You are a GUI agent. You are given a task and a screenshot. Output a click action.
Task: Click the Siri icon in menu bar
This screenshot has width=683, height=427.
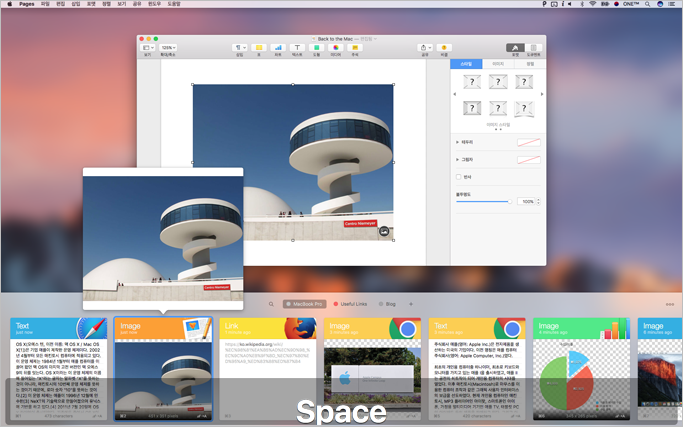(660, 4)
